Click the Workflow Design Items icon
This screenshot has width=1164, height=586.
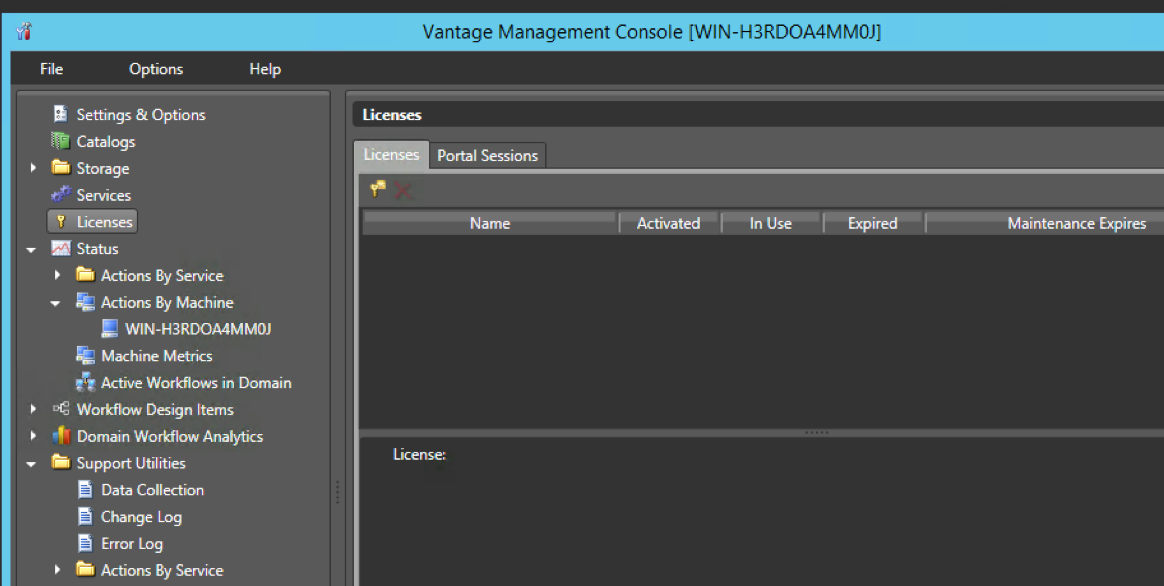[61, 408]
